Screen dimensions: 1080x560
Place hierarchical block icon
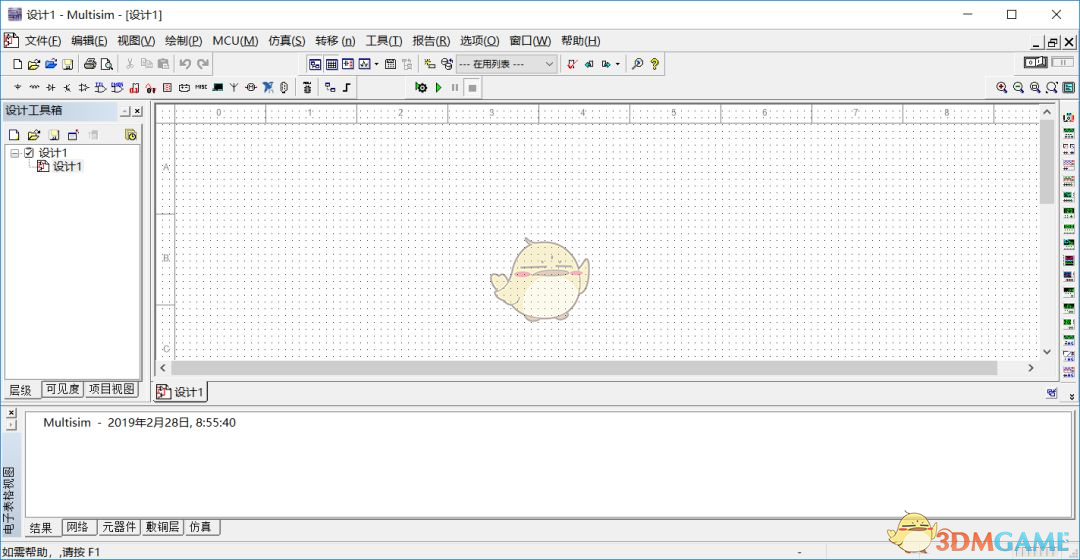pyautogui.click(x=330, y=87)
